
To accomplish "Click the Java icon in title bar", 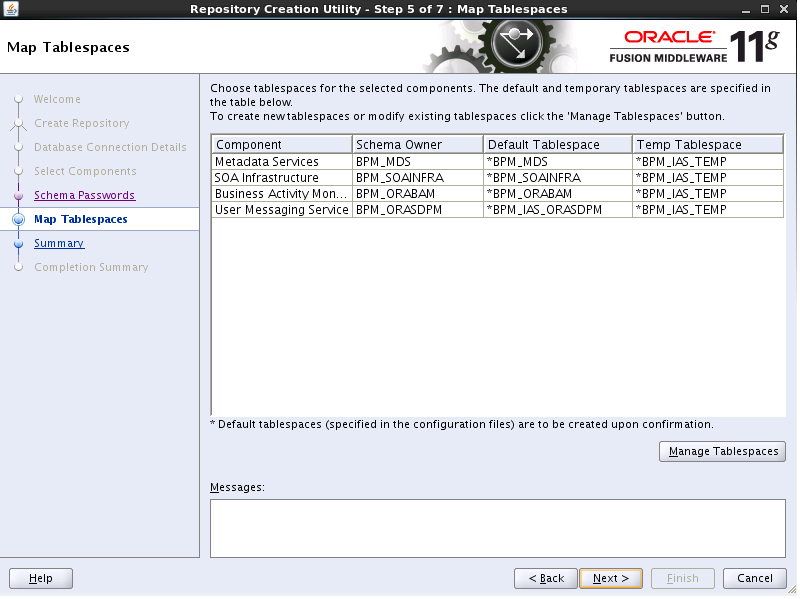I will (x=10, y=9).
